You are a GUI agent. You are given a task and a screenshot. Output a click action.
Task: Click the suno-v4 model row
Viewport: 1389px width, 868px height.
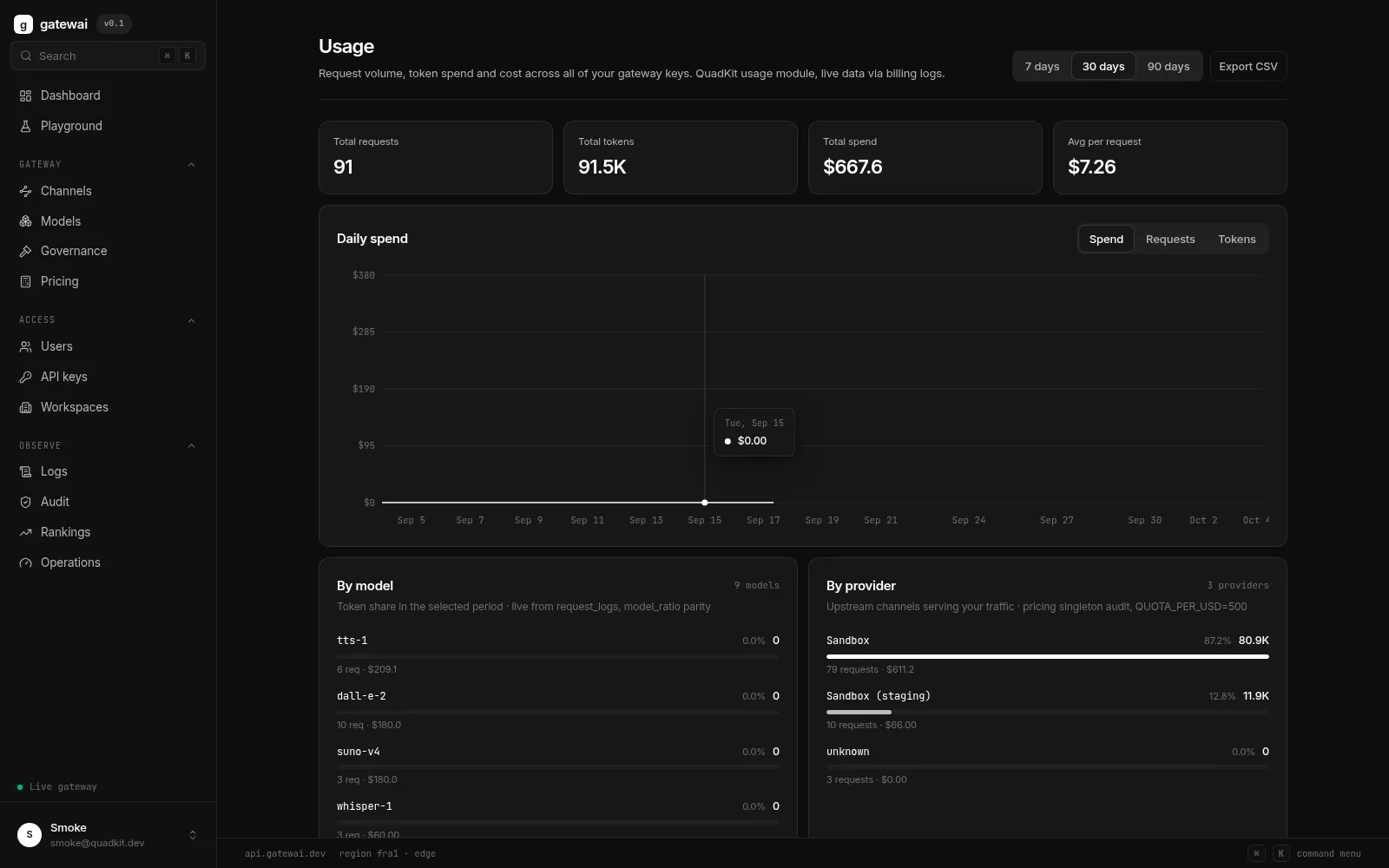[558, 766]
